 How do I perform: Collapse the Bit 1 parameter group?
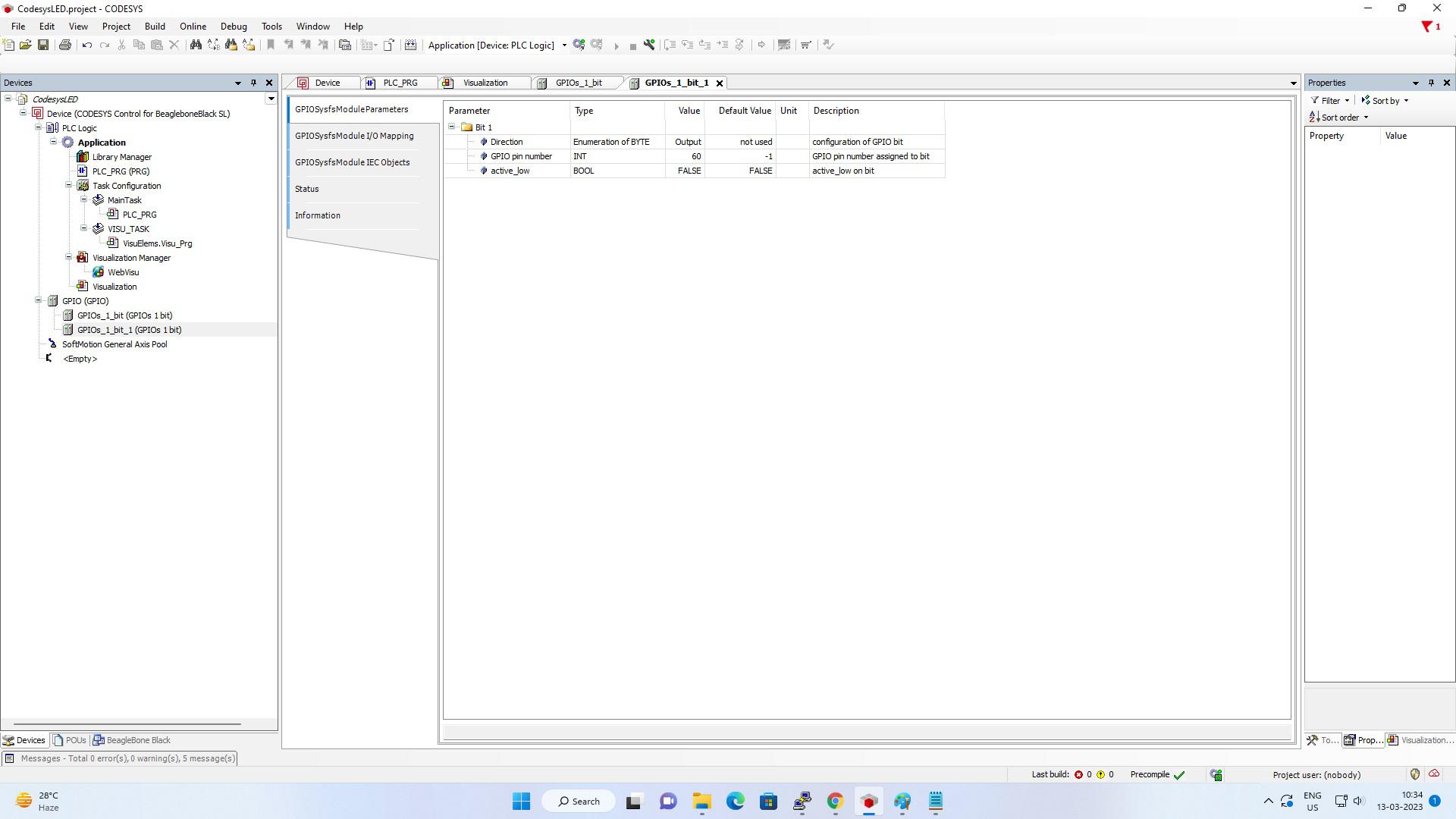452,127
